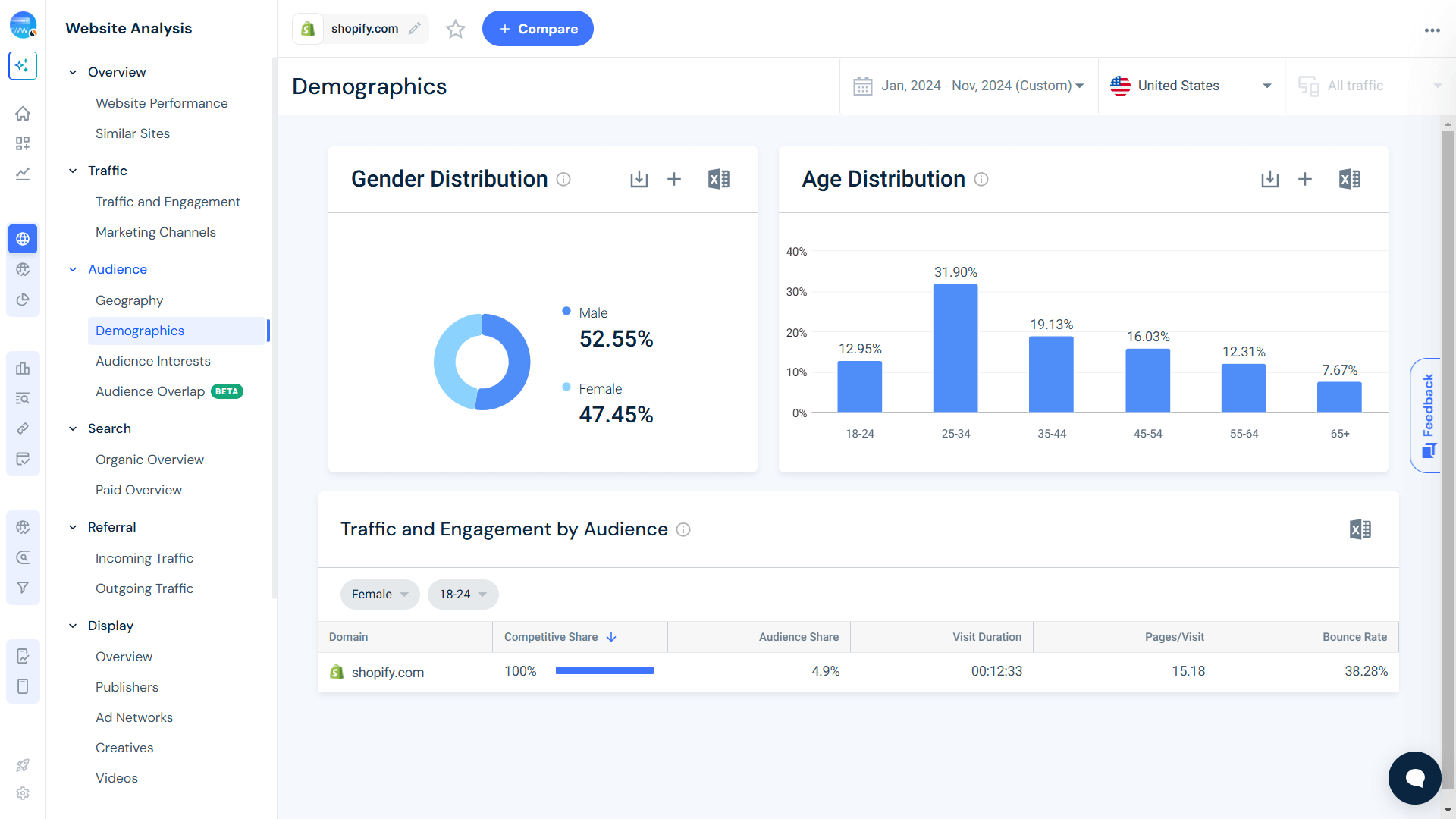
Task: Edit the shopify.com domain with pencil icon
Action: (x=414, y=29)
